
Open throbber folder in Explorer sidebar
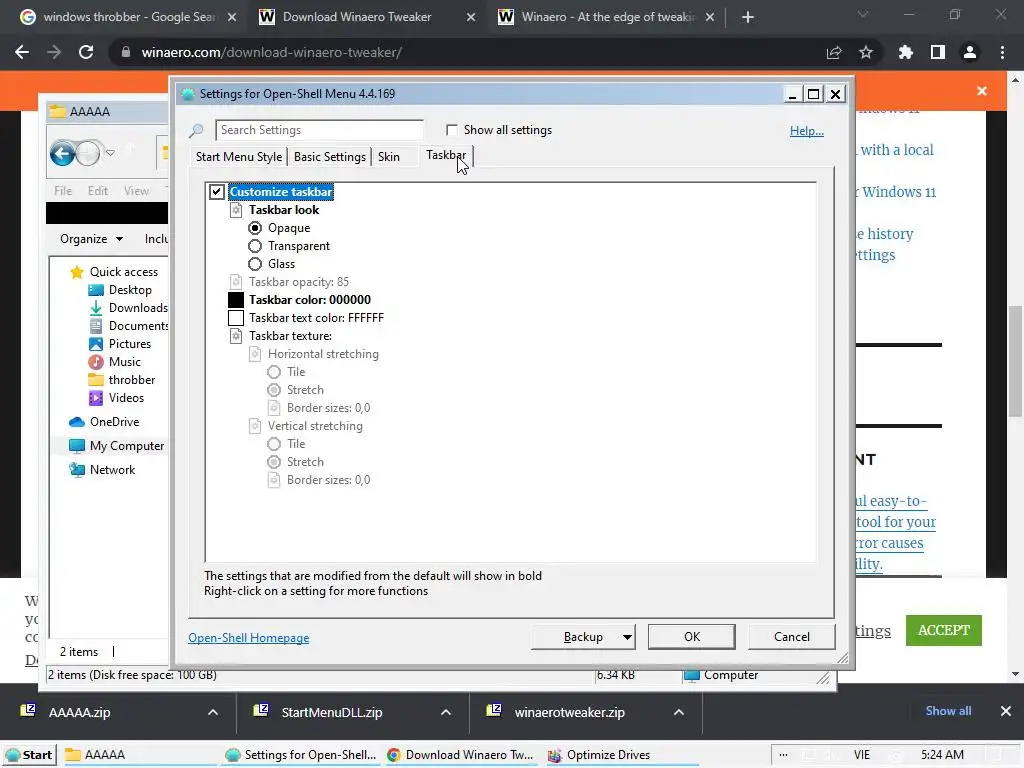[121, 379]
